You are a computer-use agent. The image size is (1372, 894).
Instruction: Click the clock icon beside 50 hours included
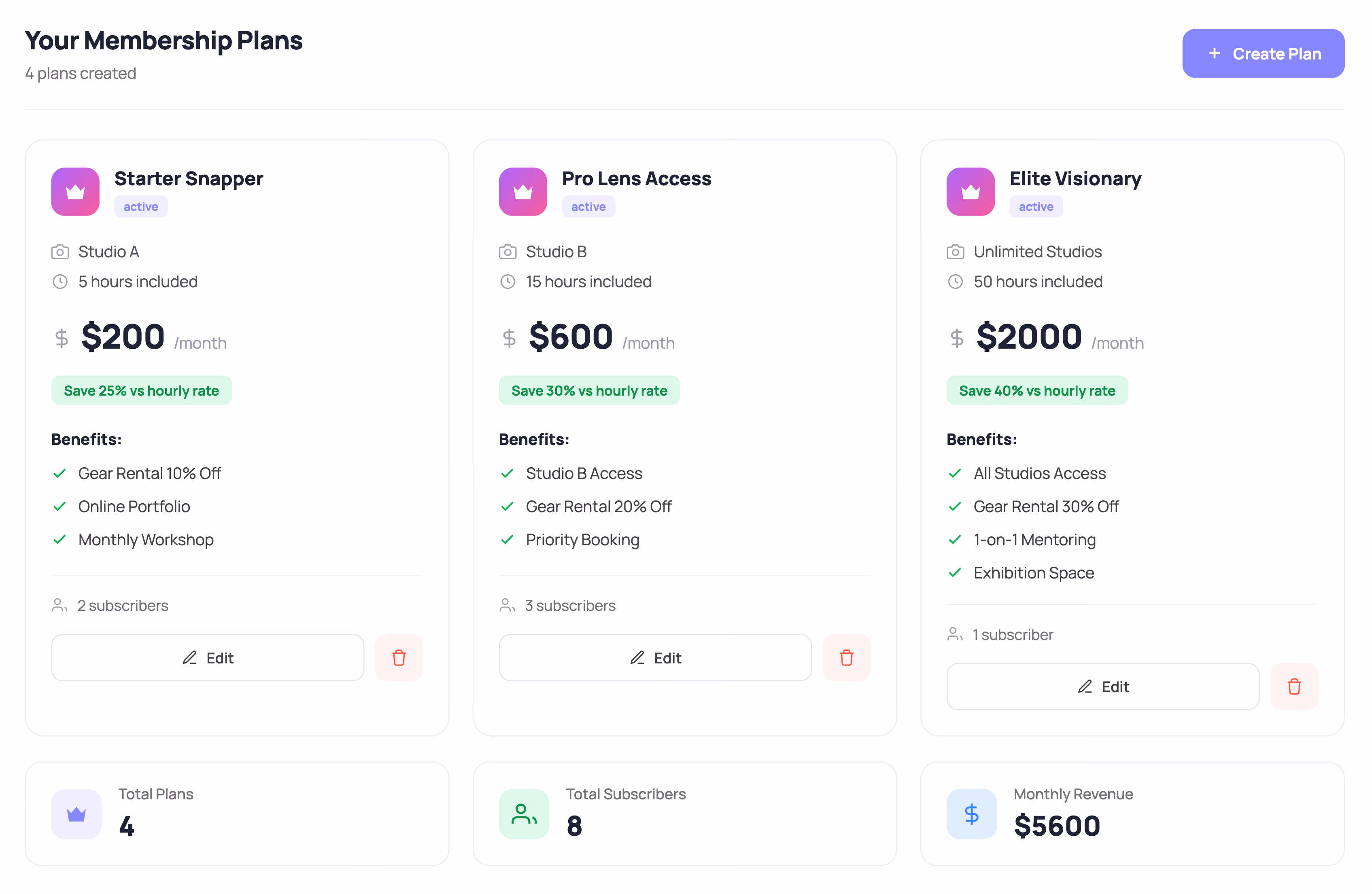click(x=955, y=282)
